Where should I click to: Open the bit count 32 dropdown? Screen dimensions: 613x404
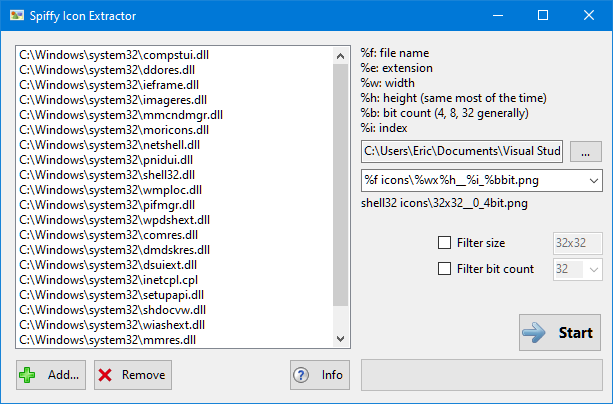pyautogui.click(x=593, y=269)
